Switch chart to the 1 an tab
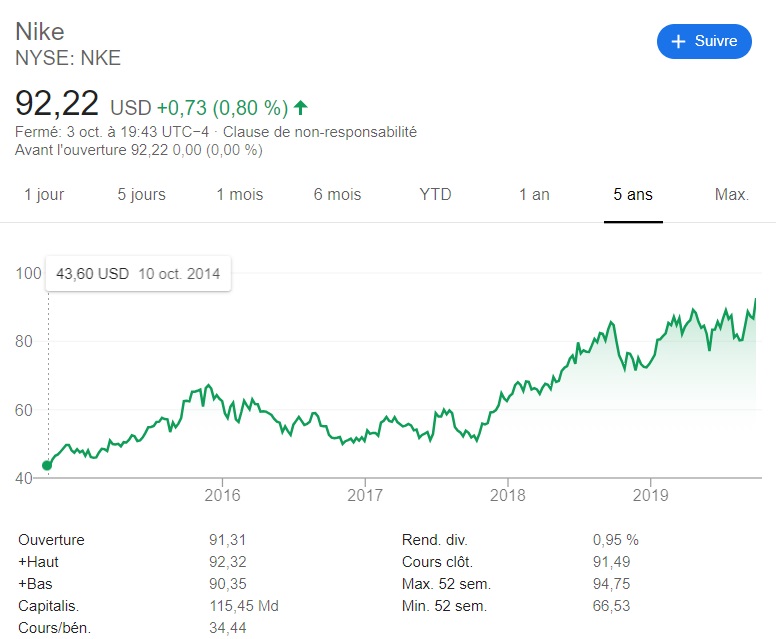This screenshot has width=776, height=639. [534, 194]
